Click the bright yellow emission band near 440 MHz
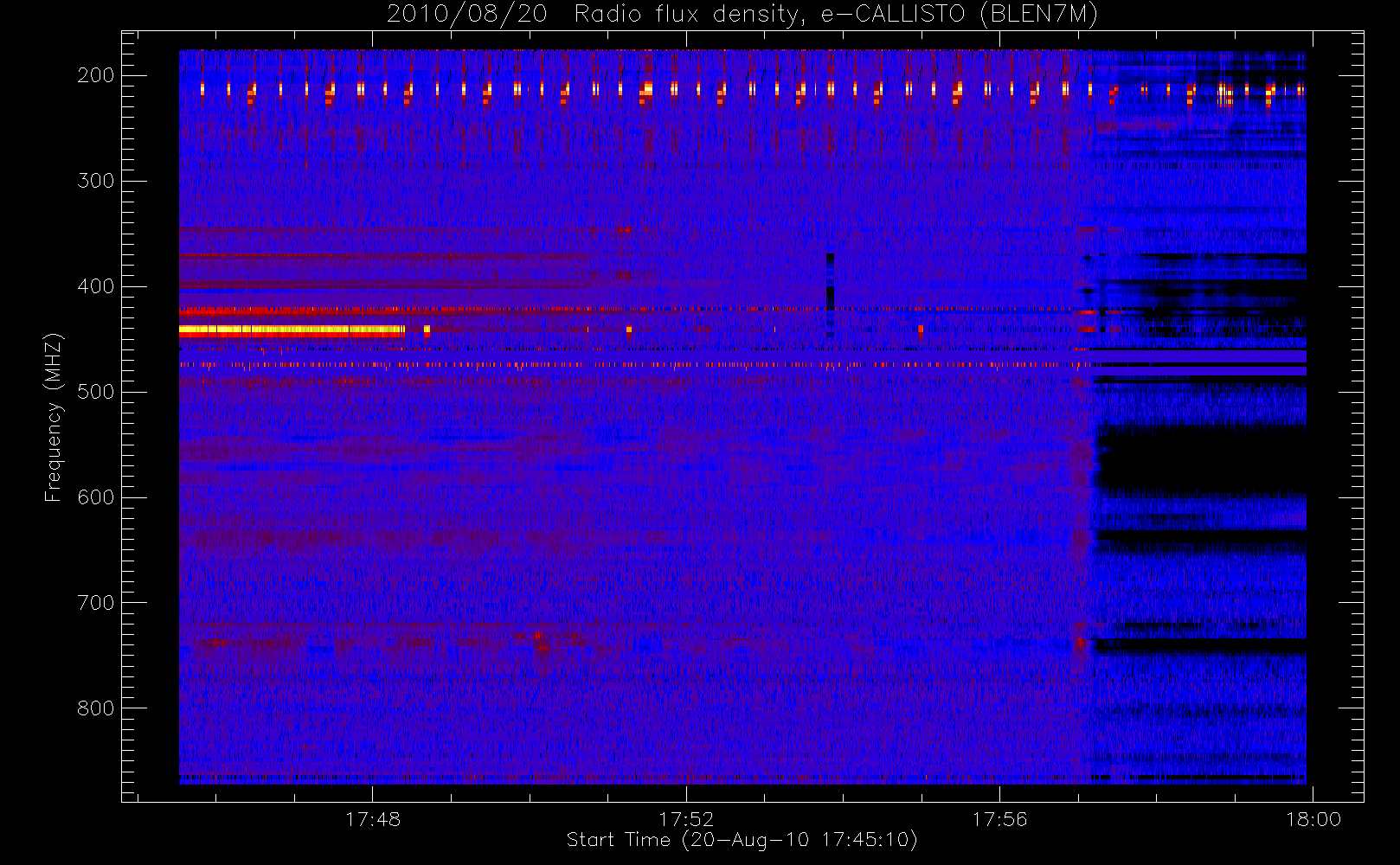This screenshot has width=1400, height=865. point(292,330)
